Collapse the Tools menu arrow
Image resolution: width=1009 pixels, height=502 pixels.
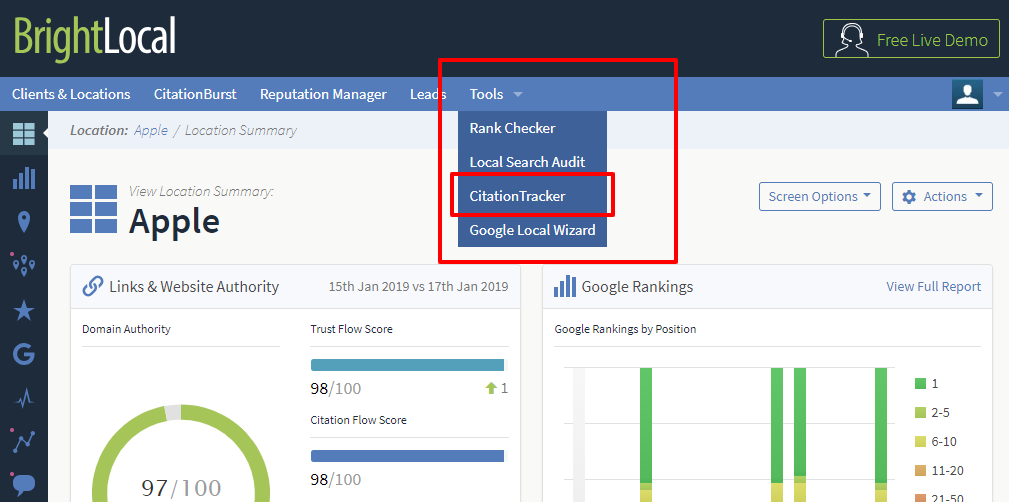tap(518, 95)
